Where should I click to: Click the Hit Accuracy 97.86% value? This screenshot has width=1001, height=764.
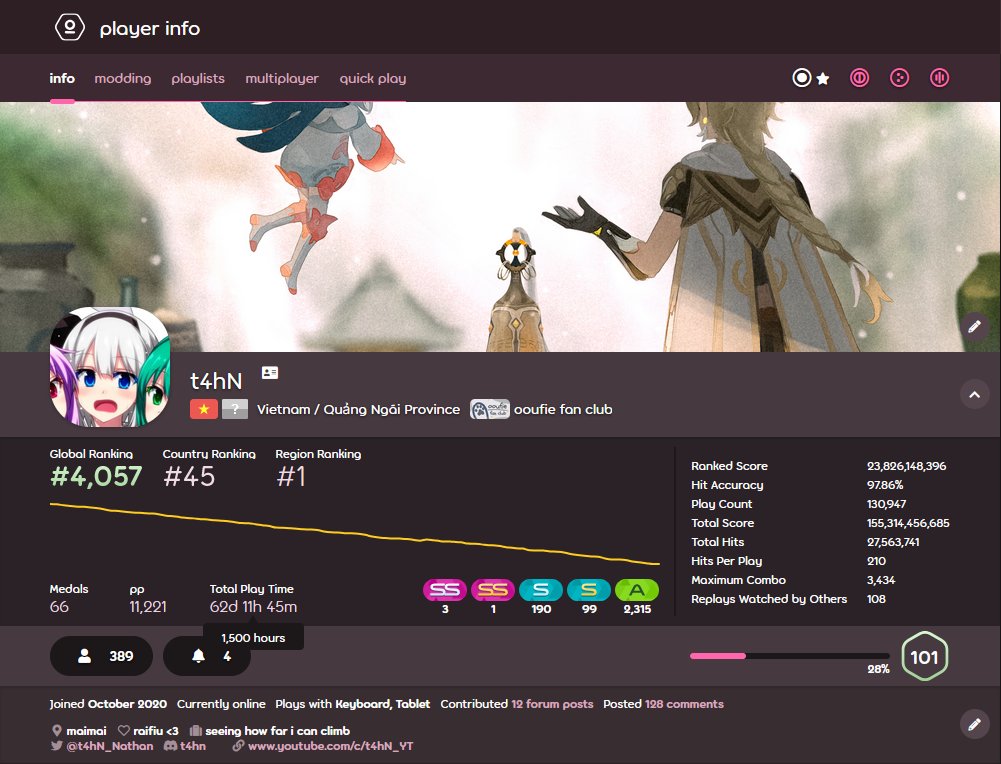(885, 485)
